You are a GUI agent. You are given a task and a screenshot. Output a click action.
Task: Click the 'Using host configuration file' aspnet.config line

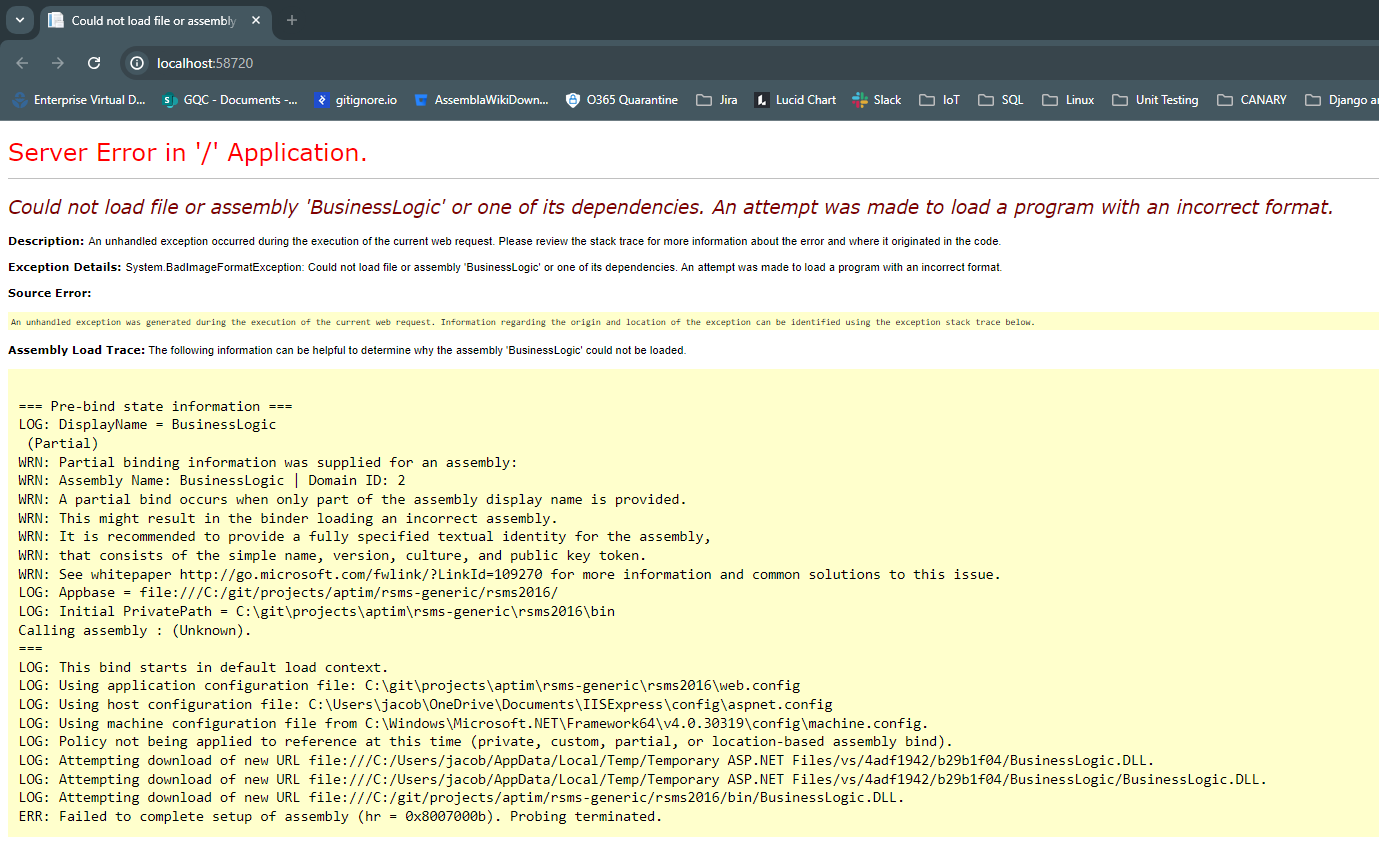click(425, 704)
